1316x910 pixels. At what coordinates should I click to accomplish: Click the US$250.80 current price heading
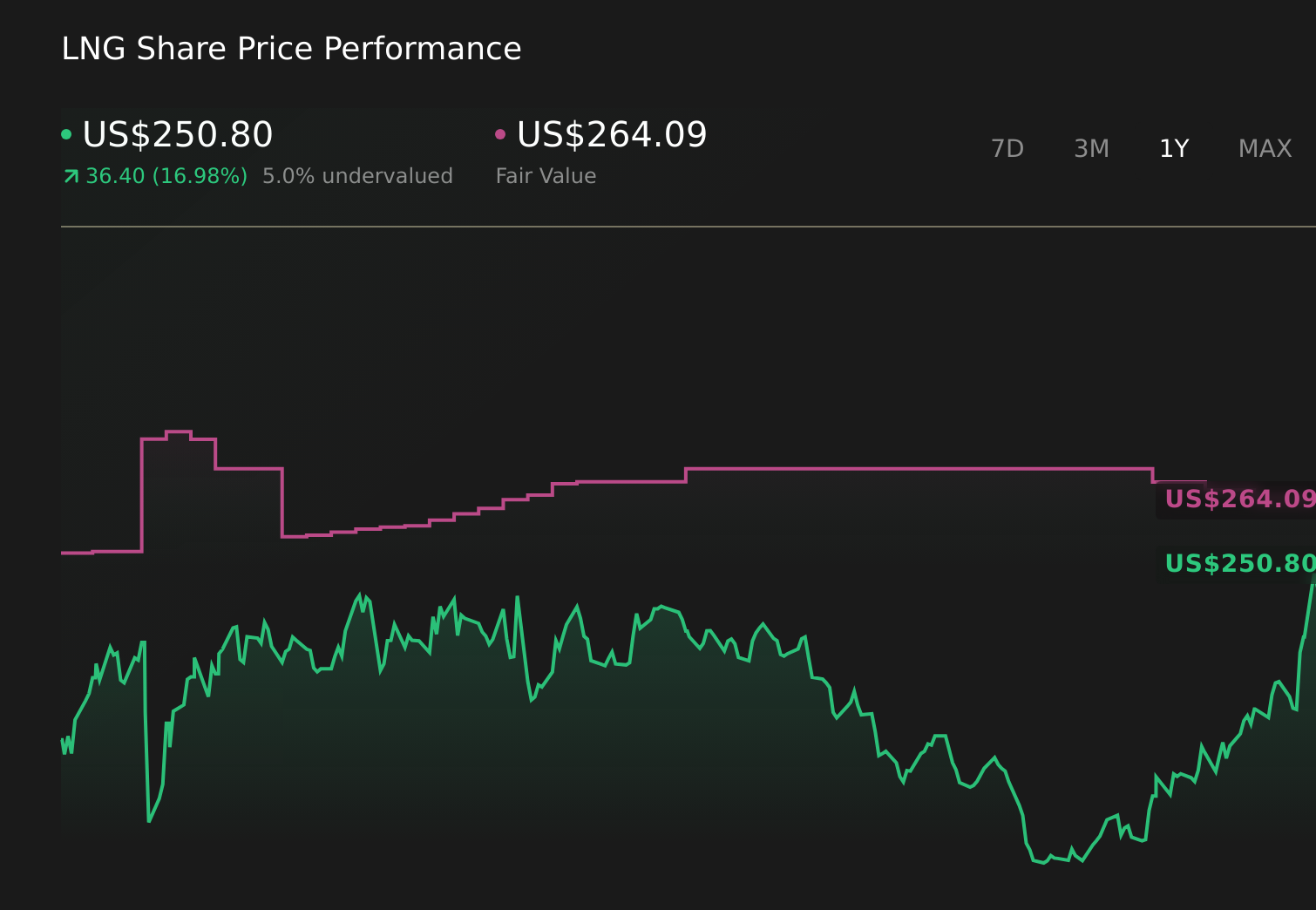pos(177,134)
